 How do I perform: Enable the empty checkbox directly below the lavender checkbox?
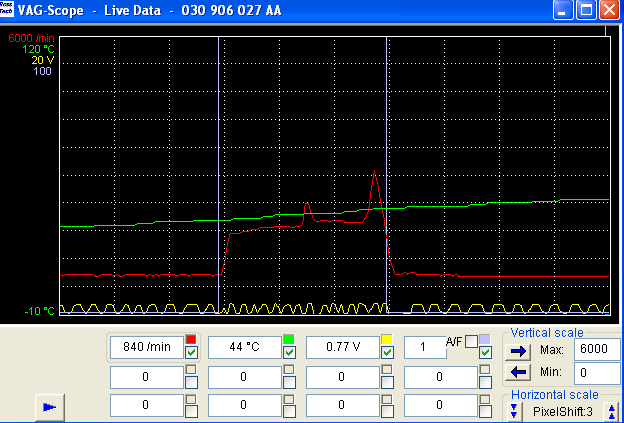click(x=486, y=382)
